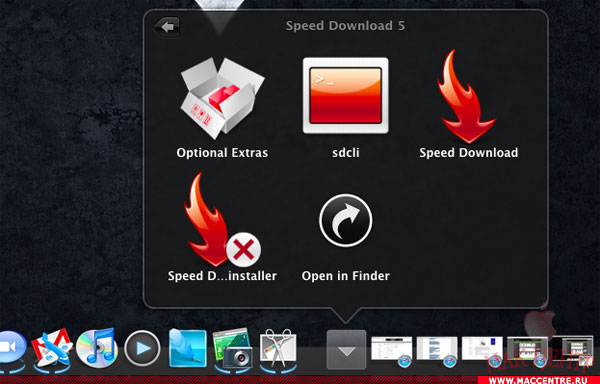Click the 'Speed D...installer' label
Image resolution: width=600 pixels, height=384 pixels.
click(222, 276)
